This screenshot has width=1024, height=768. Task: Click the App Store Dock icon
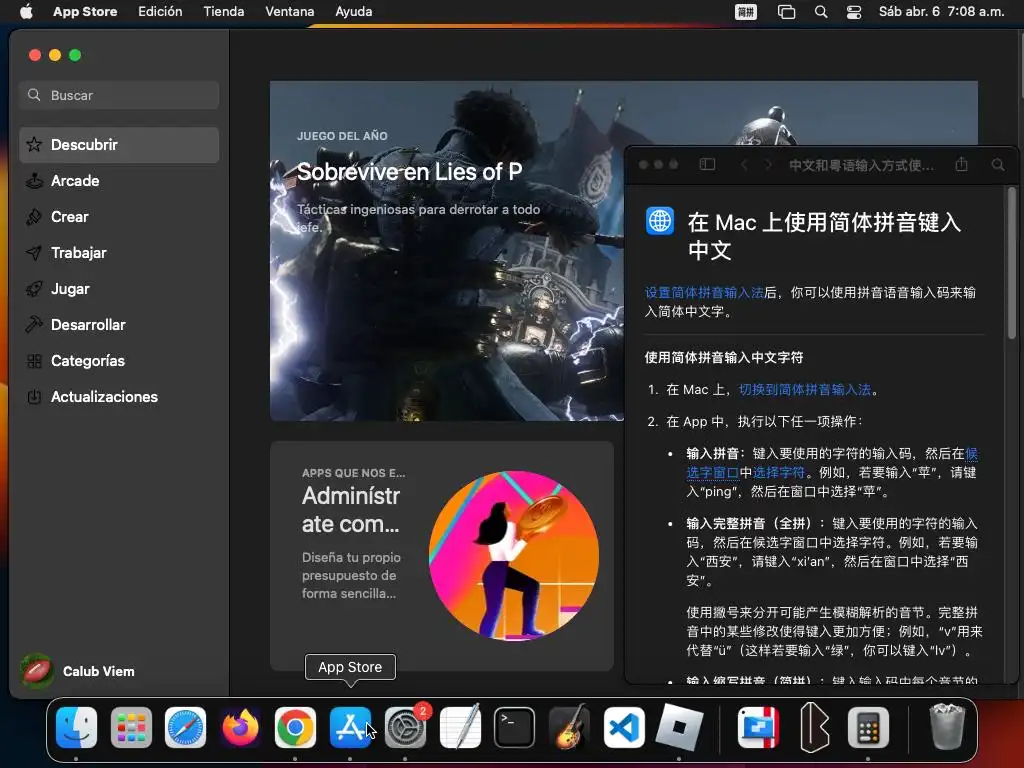[350, 727]
